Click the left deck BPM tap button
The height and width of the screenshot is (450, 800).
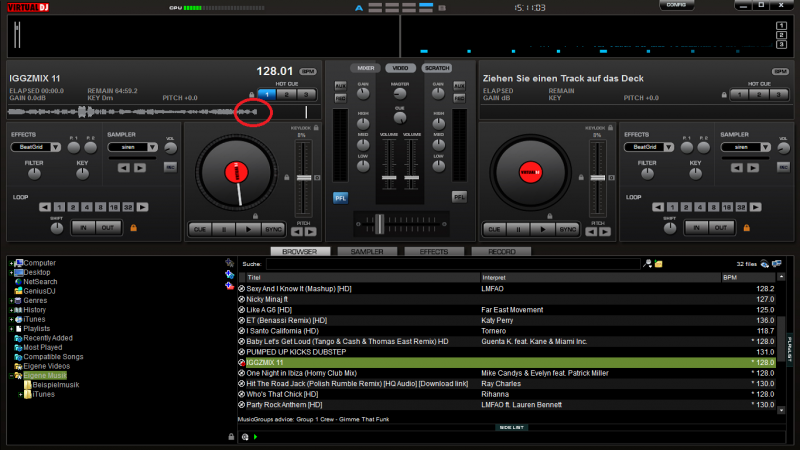(307, 72)
